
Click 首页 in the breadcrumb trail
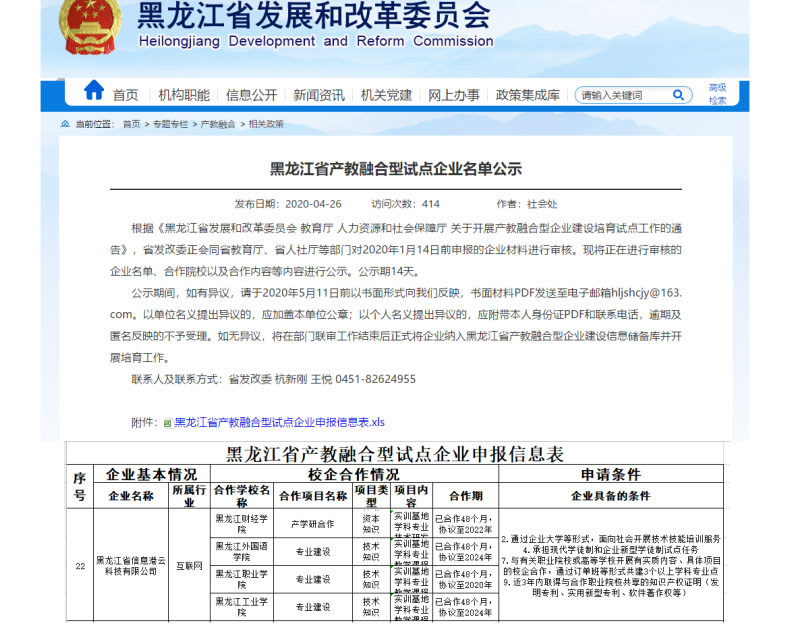click(x=131, y=124)
